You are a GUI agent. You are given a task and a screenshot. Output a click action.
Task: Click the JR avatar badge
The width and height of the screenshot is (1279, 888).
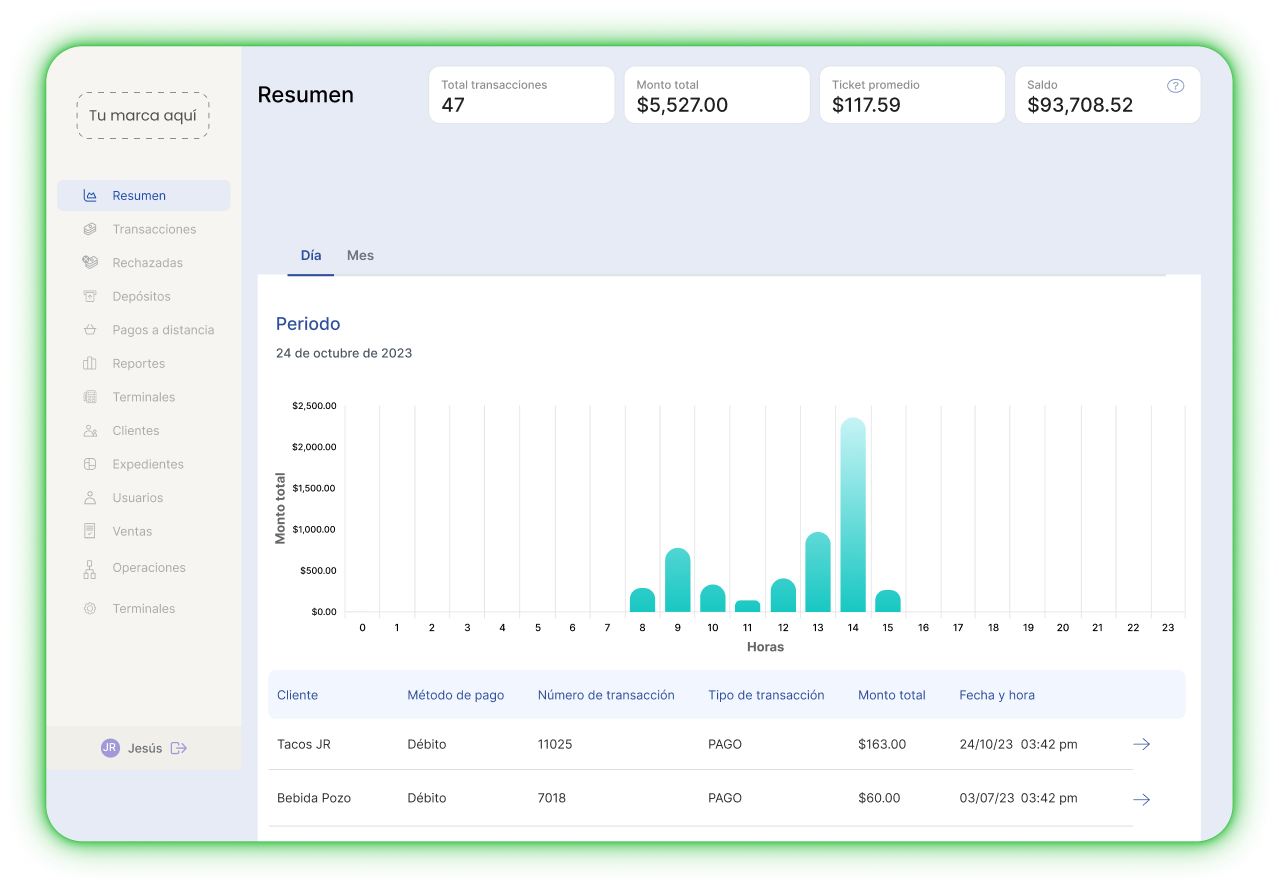110,747
